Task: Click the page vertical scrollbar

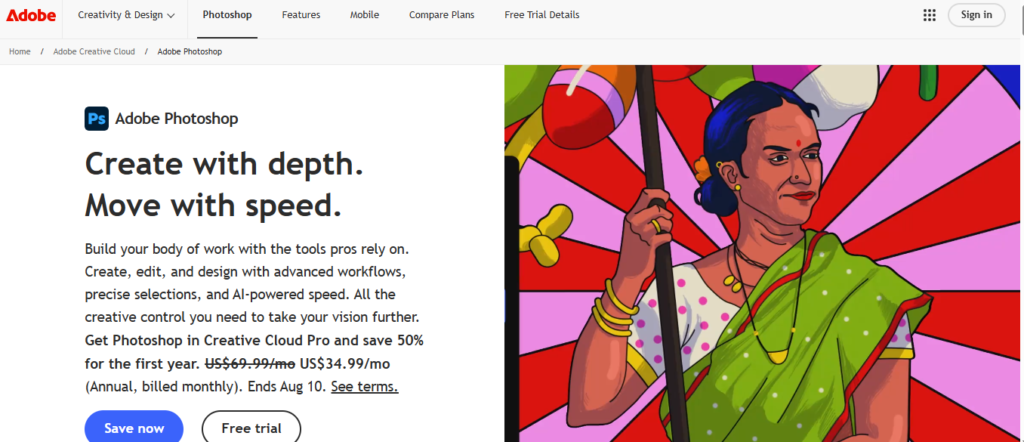Action: [1021, 221]
